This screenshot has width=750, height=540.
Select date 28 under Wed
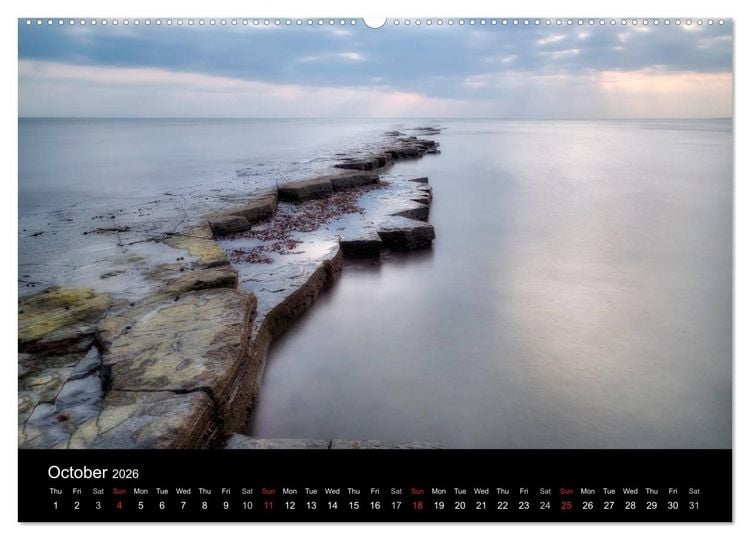(630, 506)
